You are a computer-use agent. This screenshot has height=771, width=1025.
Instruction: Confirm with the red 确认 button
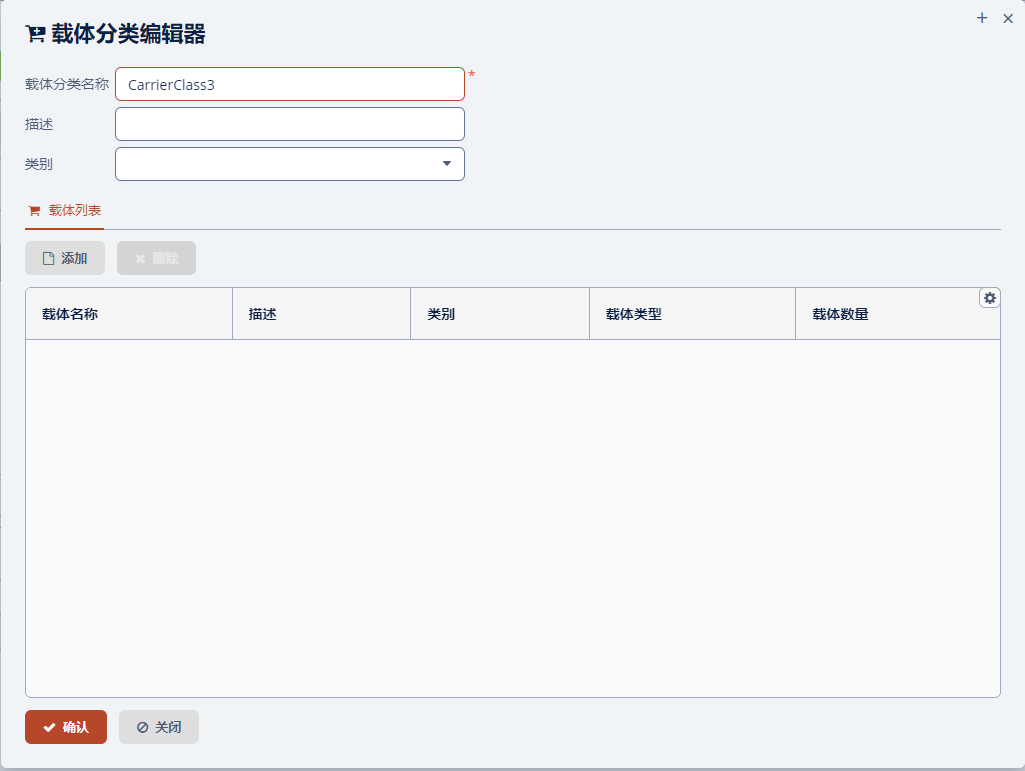pos(66,727)
